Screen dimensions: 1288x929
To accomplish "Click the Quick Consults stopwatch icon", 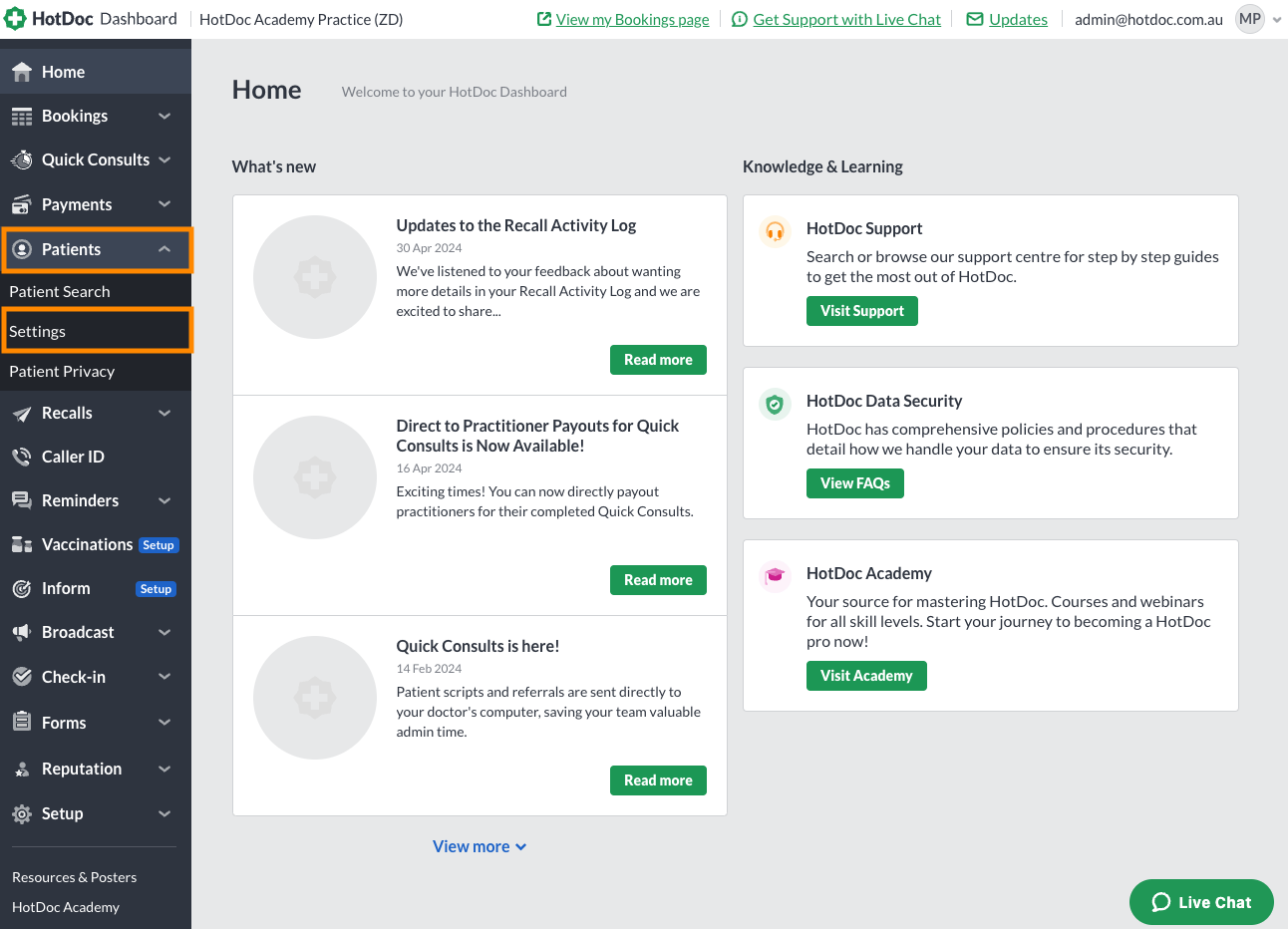I will point(22,159).
